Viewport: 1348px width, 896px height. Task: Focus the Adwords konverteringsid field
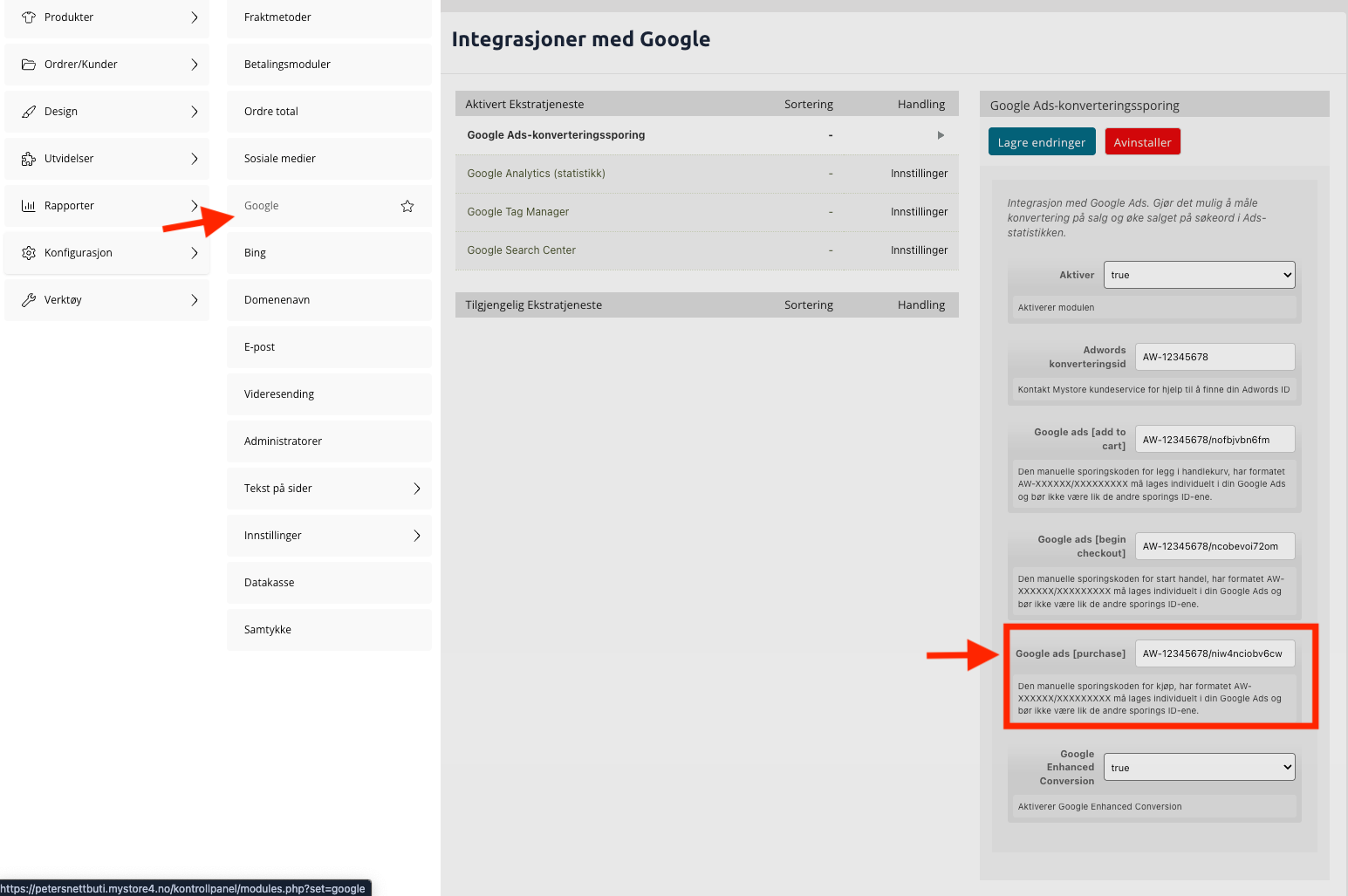point(1215,357)
